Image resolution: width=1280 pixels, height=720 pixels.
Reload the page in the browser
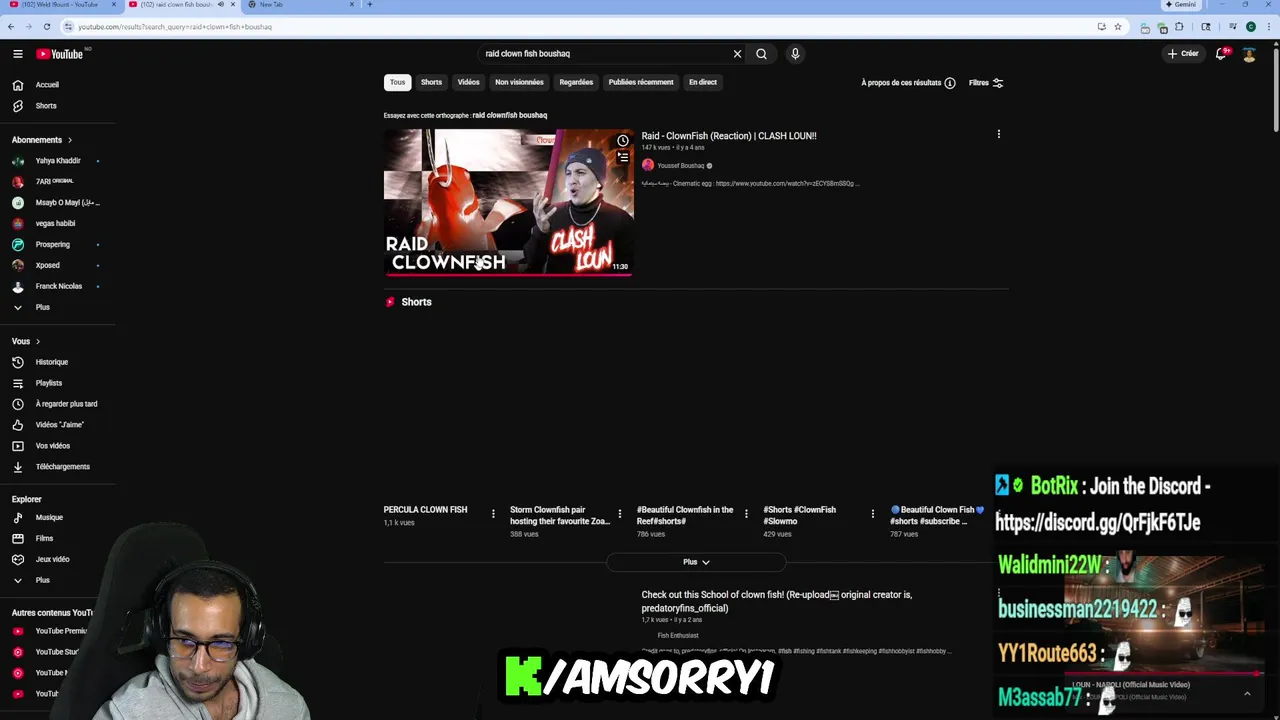pos(46,27)
